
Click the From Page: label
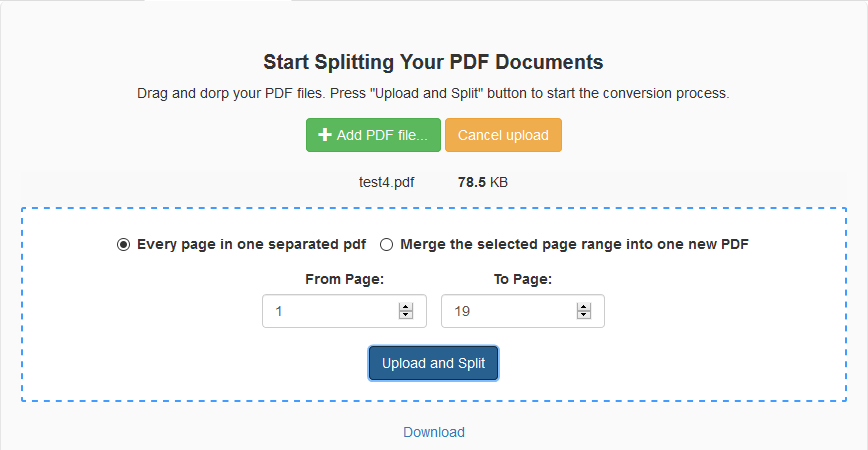point(344,279)
